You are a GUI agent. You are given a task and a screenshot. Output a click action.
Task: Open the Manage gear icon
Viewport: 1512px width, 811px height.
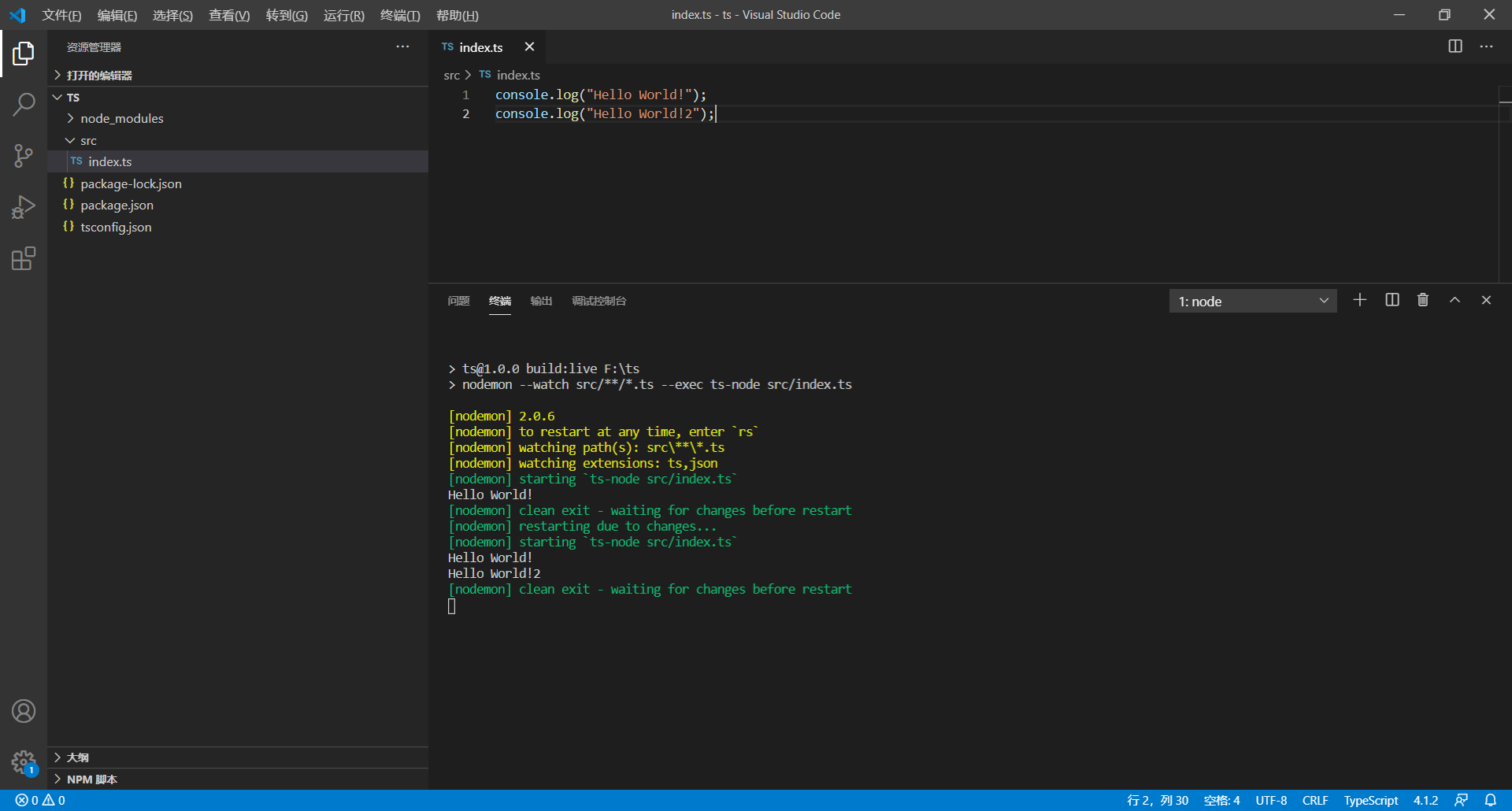click(x=24, y=762)
